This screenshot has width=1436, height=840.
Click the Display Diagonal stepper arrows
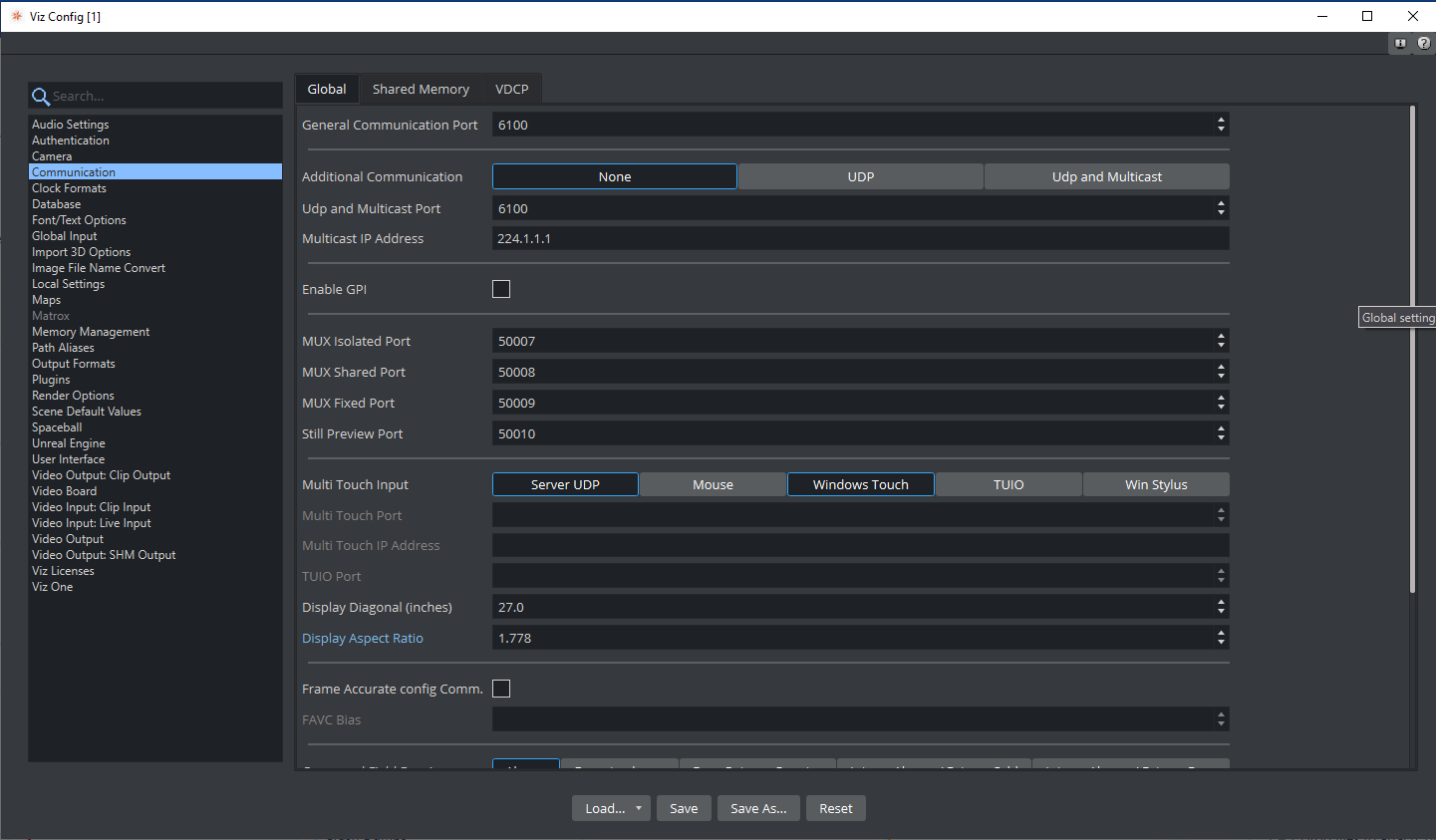coord(1221,607)
